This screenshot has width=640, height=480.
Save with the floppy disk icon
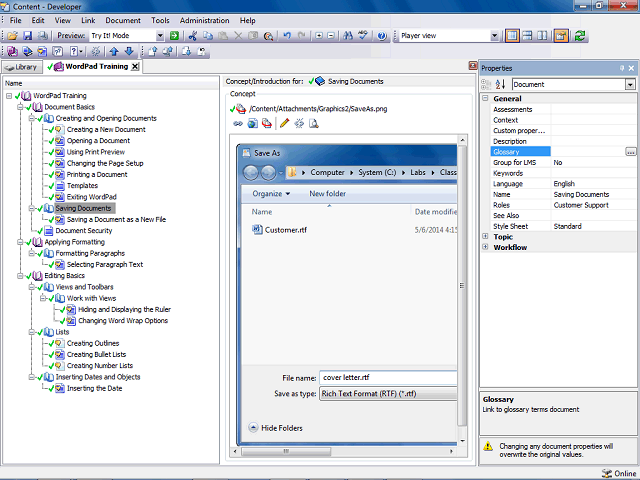(x=27, y=36)
